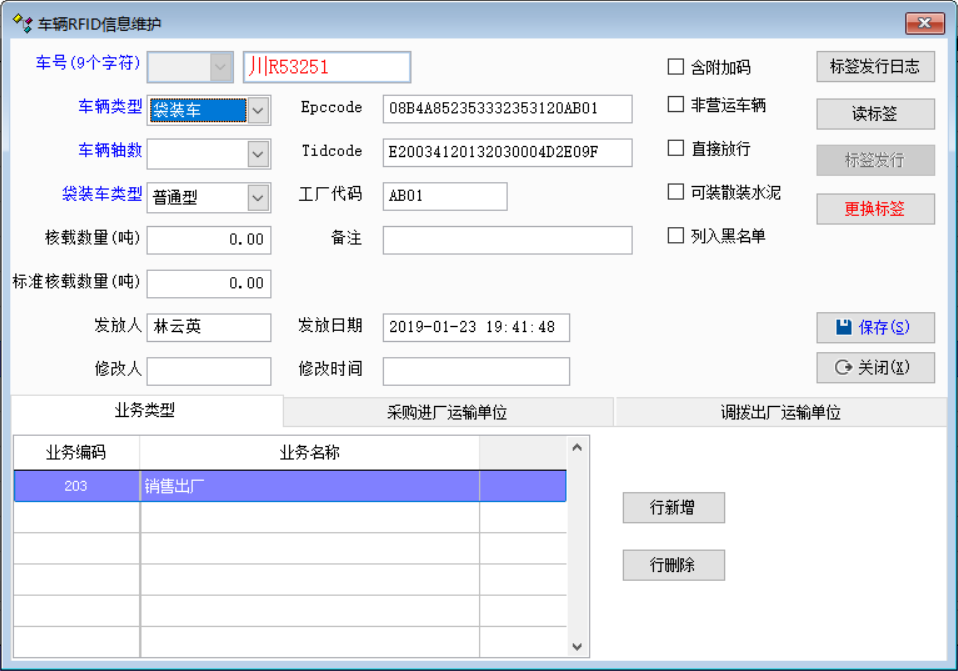Click the 关闭(X) button with arrow icon
958x671 pixels.
coord(875,367)
